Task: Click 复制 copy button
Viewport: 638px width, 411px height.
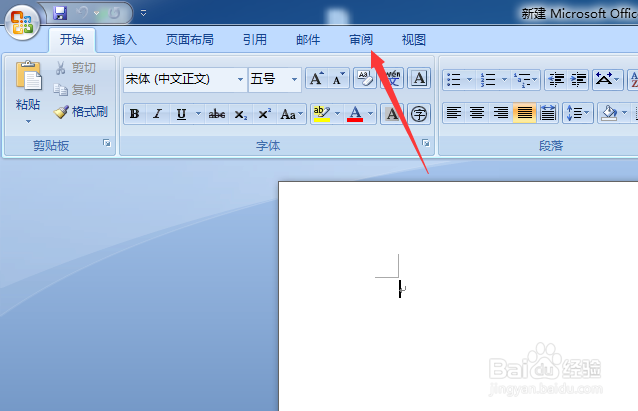Action: pos(76,90)
